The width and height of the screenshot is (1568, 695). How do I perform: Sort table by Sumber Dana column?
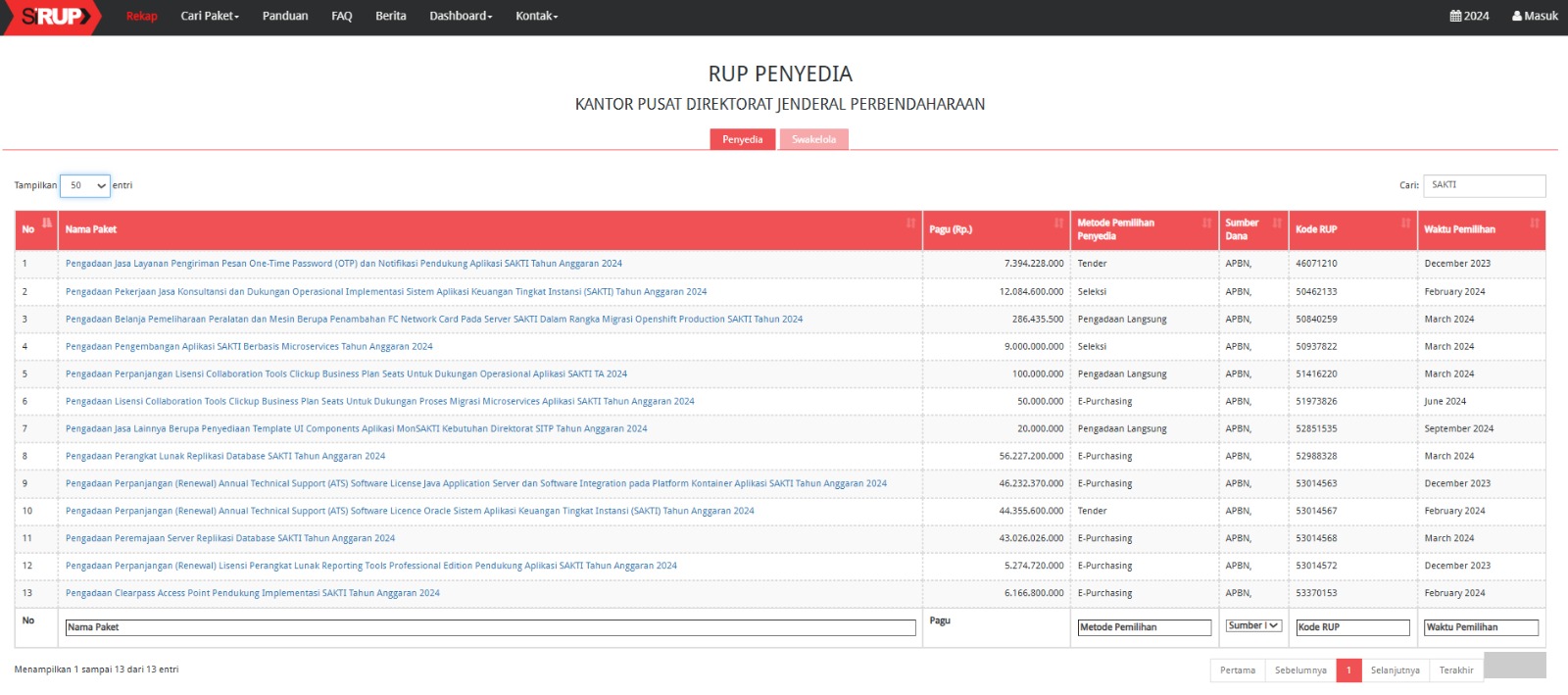[x=1253, y=229]
